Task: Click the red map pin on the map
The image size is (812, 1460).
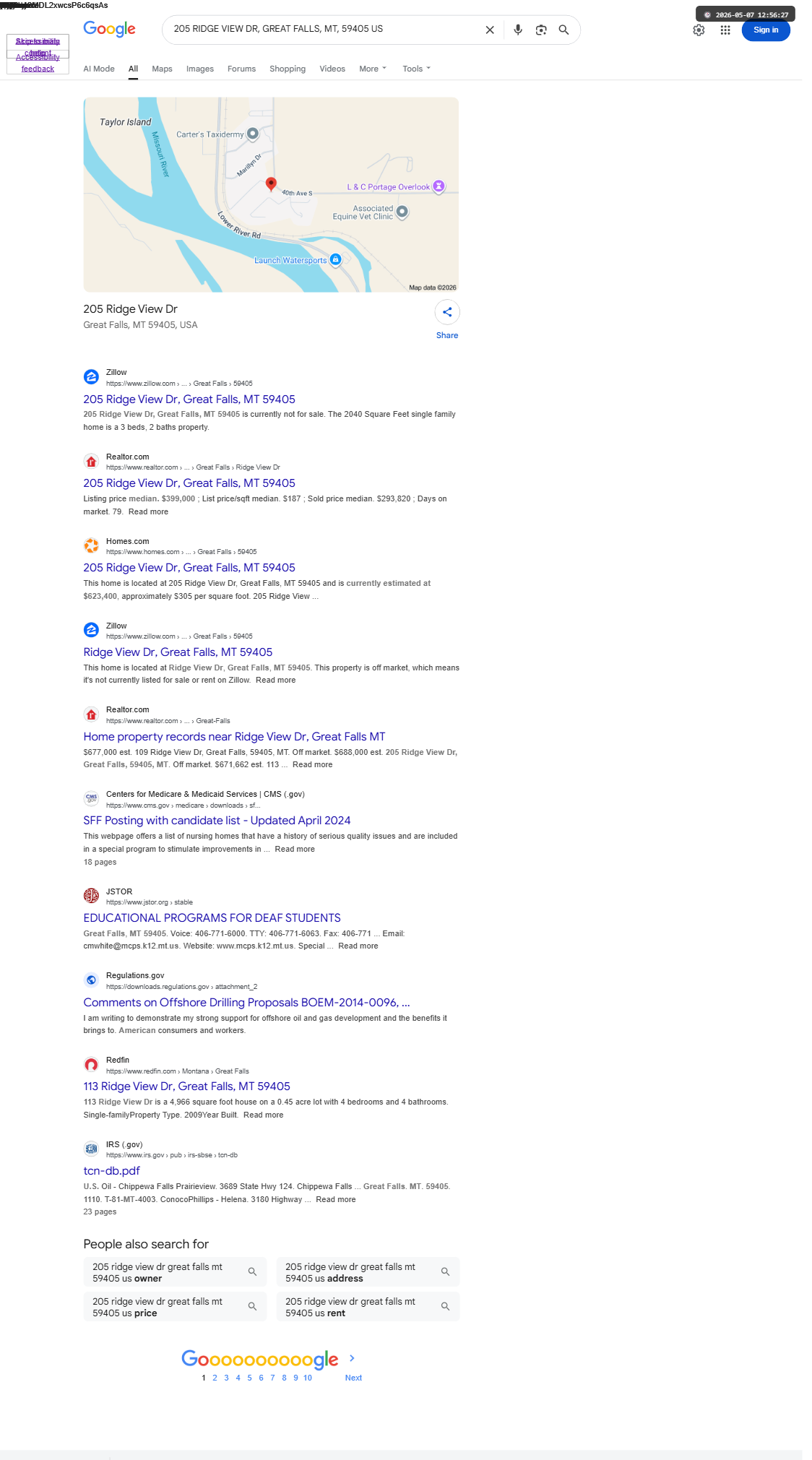Action: click(x=271, y=184)
